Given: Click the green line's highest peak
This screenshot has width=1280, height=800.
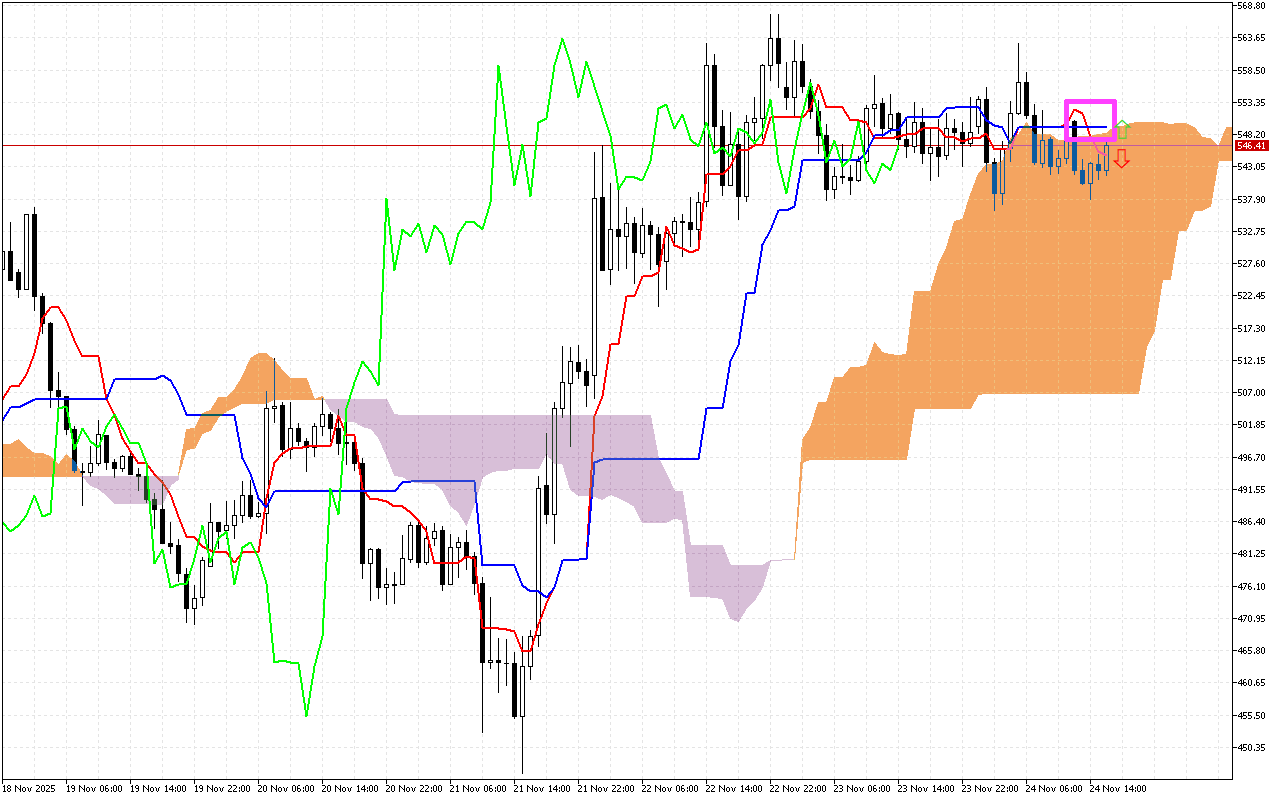Looking at the screenshot, I should 562,39.
